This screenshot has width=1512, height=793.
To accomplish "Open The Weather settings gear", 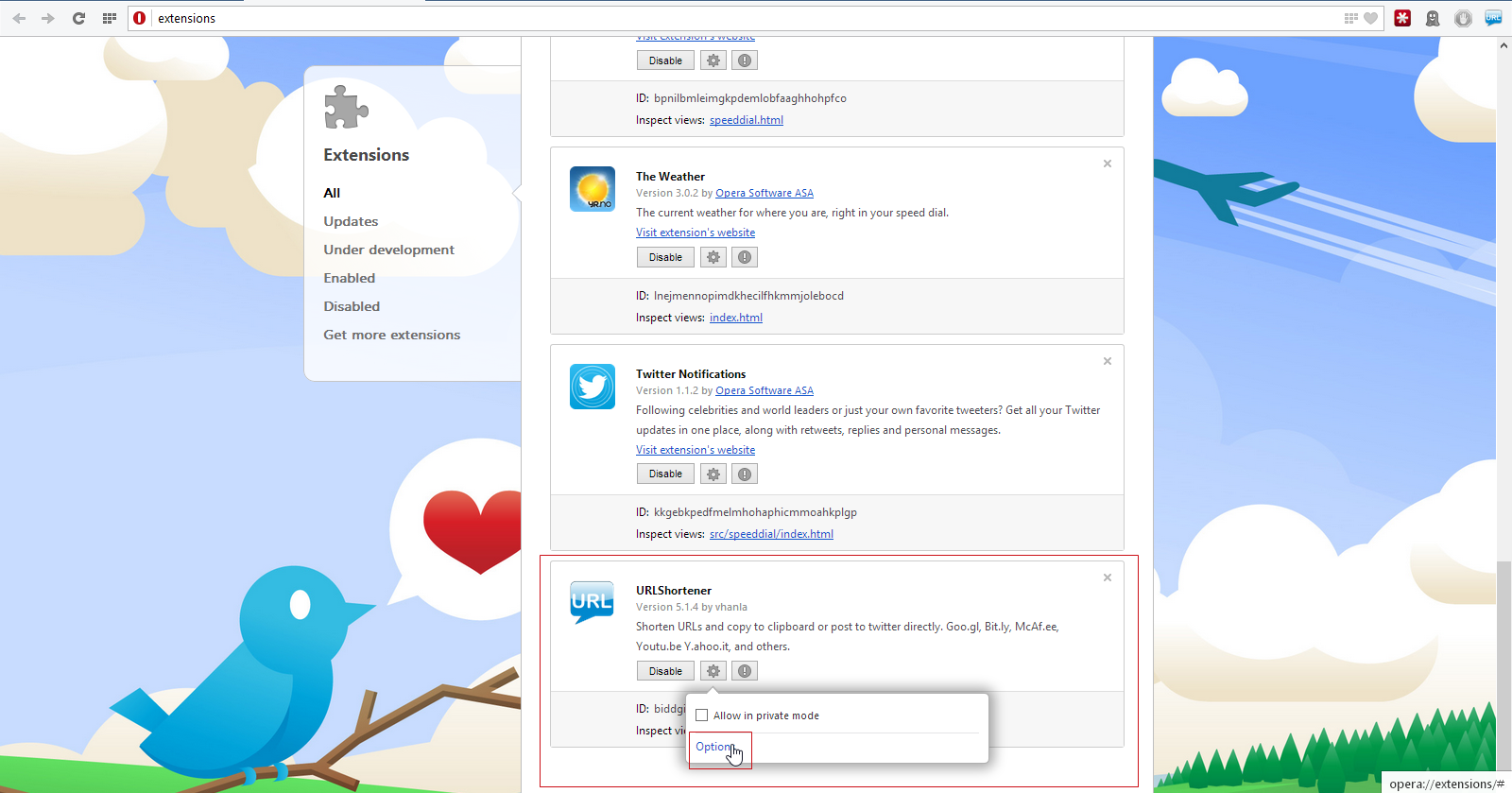I will tap(713, 257).
